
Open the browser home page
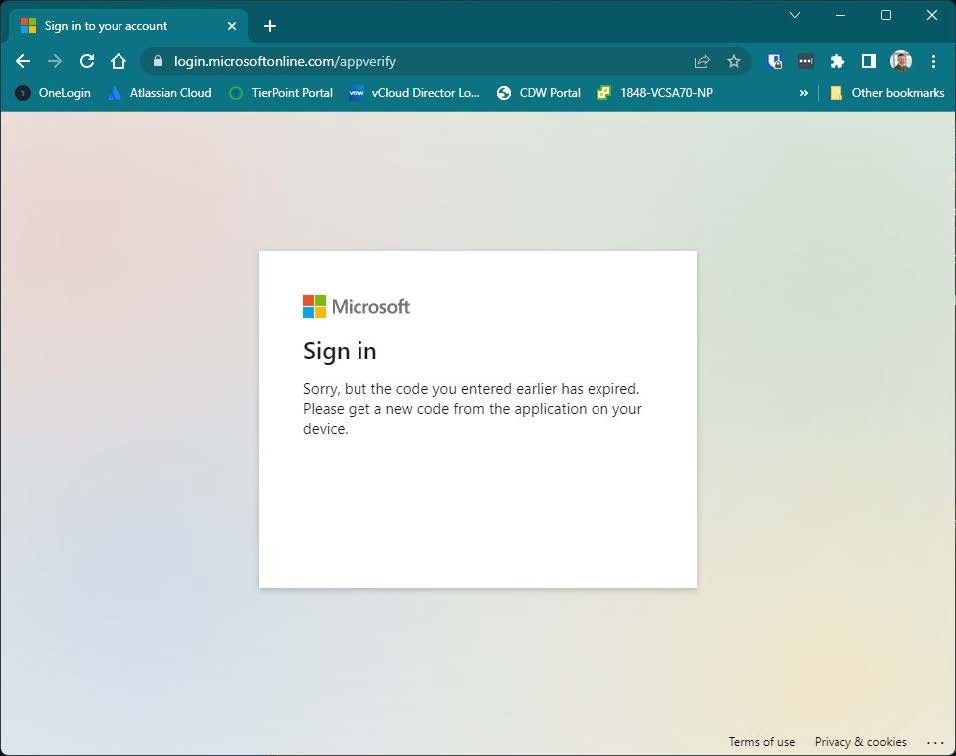pyautogui.click(x=118, y=61)
